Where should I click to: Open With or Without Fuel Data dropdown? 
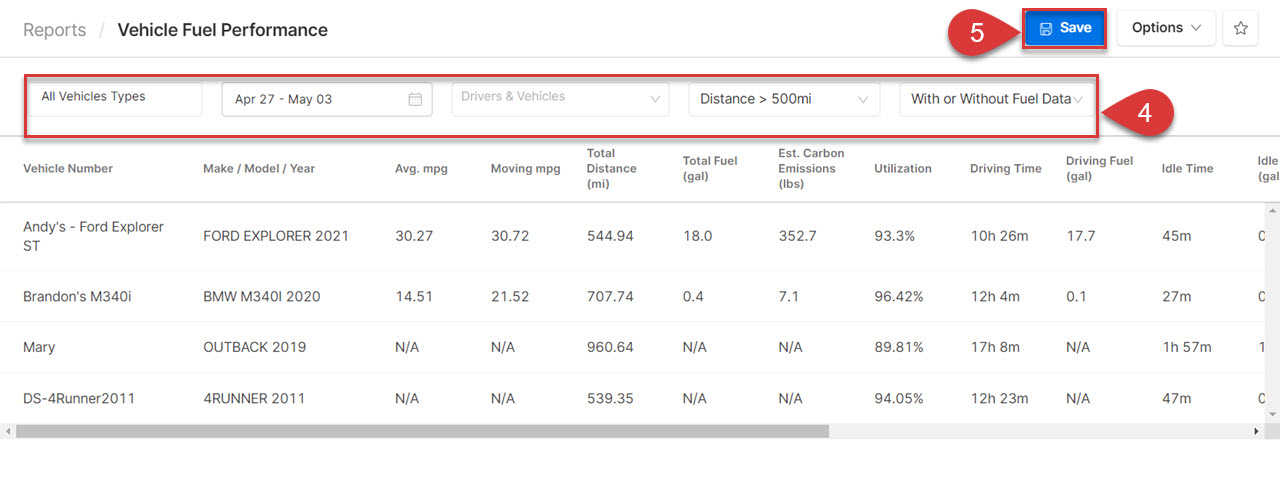[x=997, y=99]
